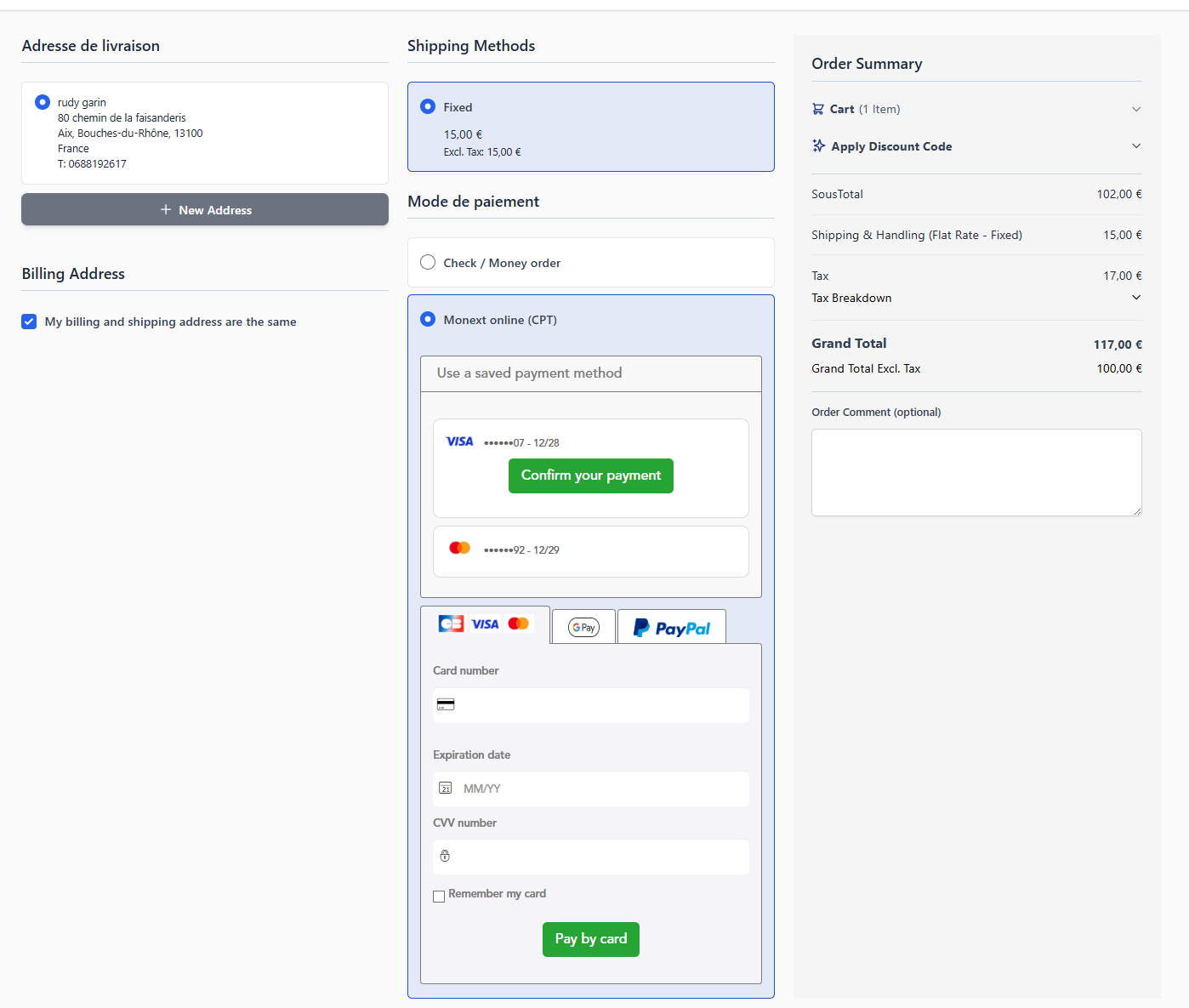Expand the Cart items chevron
Screen dimensions: 1189x1008
(1135, 109)
